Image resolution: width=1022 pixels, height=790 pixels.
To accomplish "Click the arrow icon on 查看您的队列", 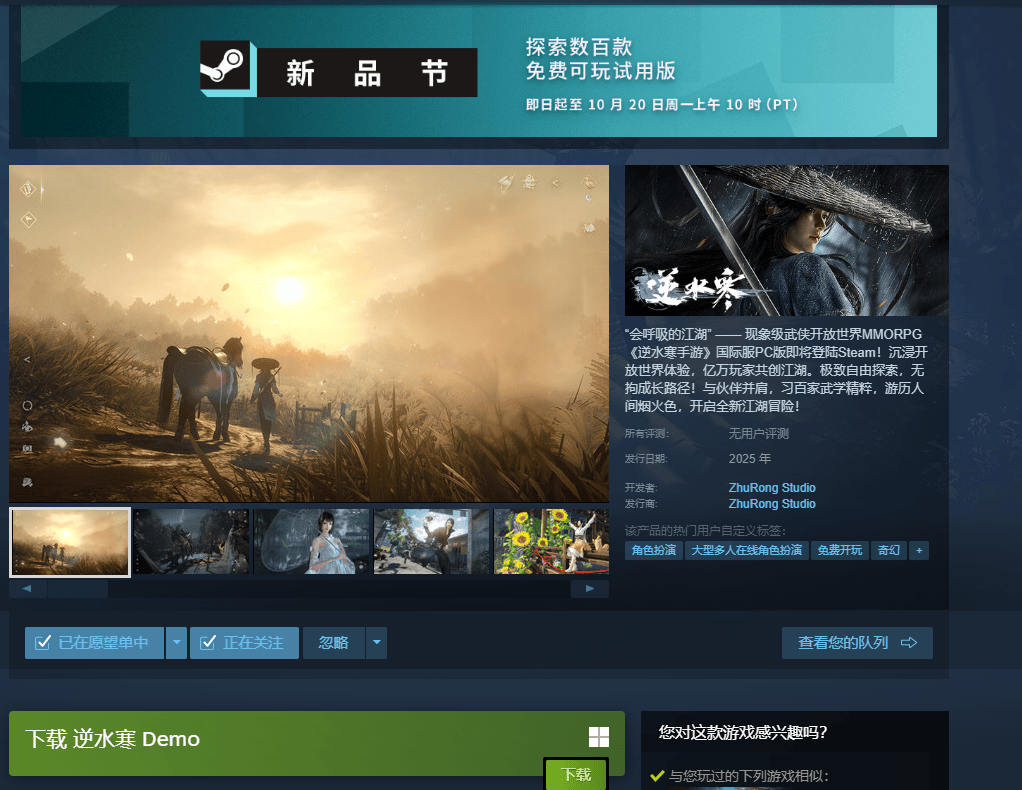I will (x=908, y=643).
